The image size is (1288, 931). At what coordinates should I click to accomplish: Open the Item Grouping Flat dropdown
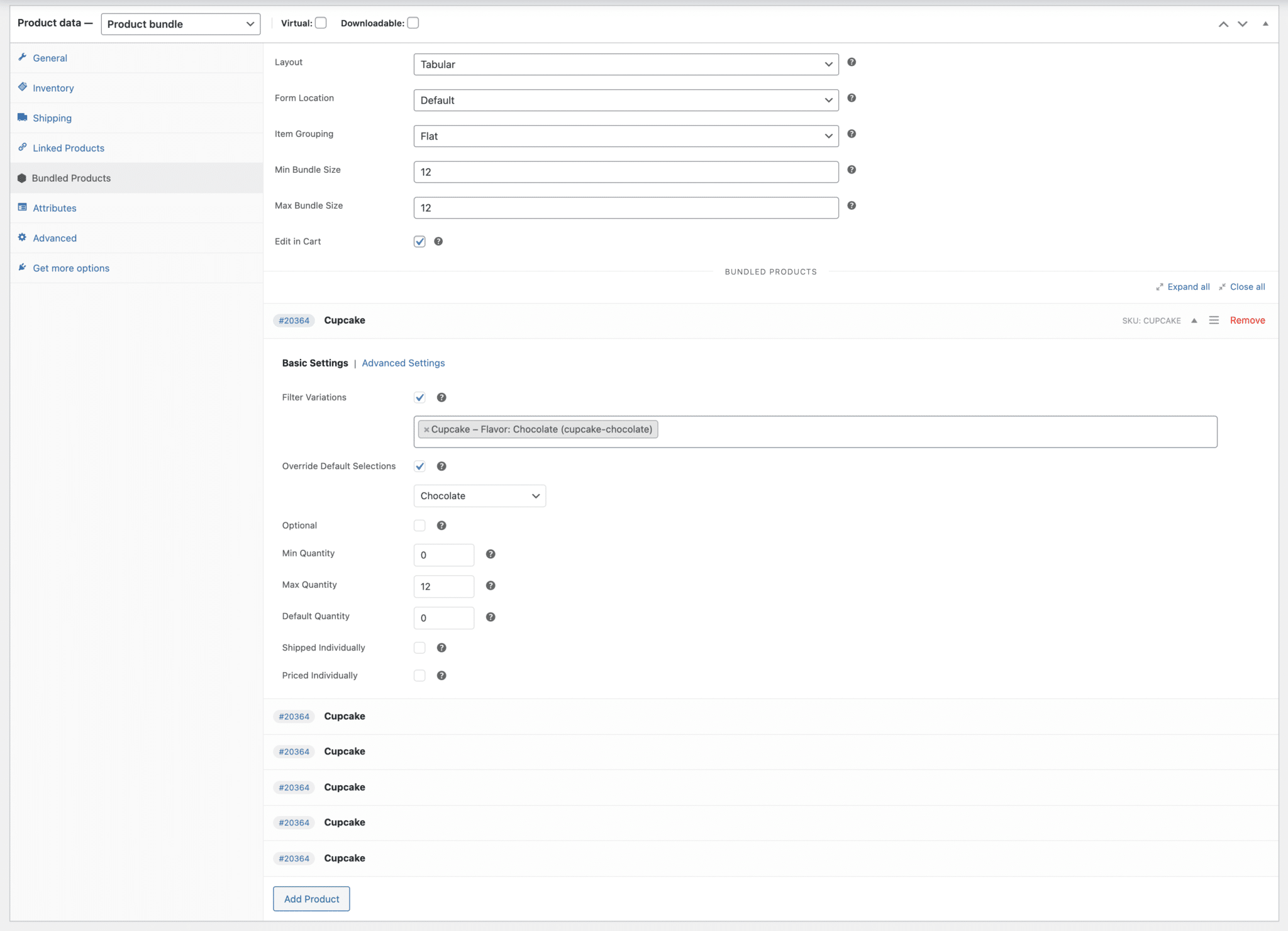tap(626, 136)
